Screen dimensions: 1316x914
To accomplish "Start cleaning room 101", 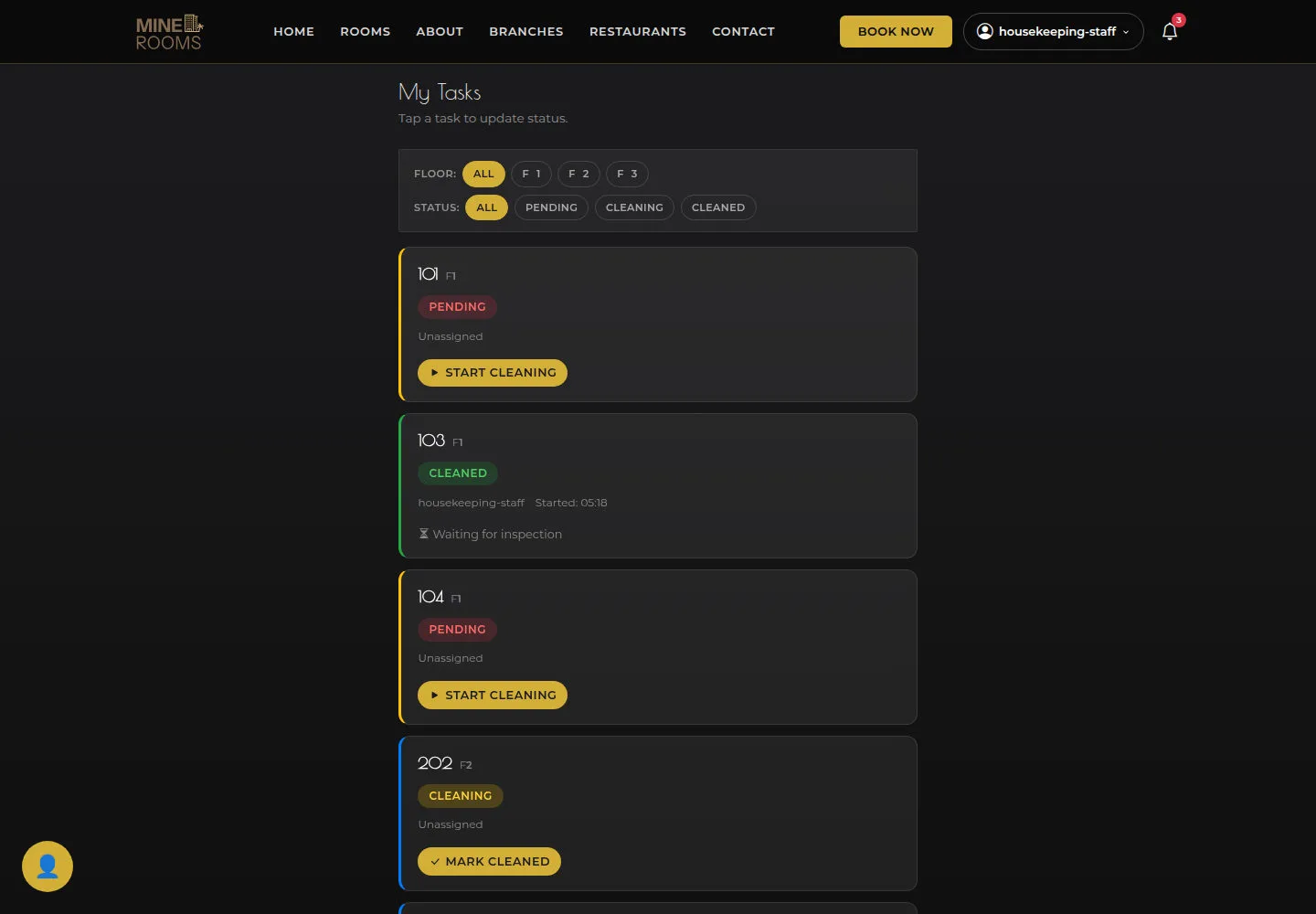I will coord(493,373).
